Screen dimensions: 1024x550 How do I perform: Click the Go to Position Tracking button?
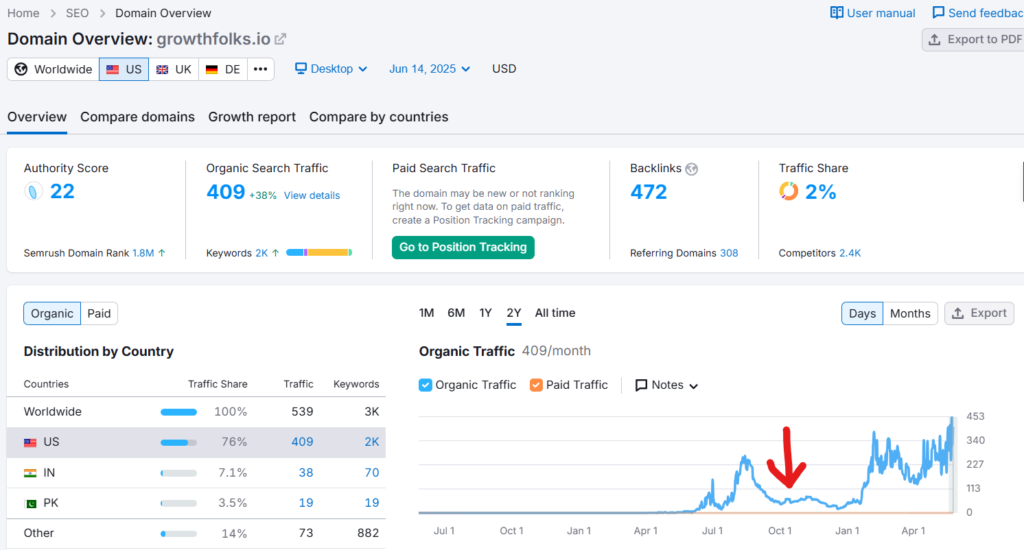coord(463,247)
